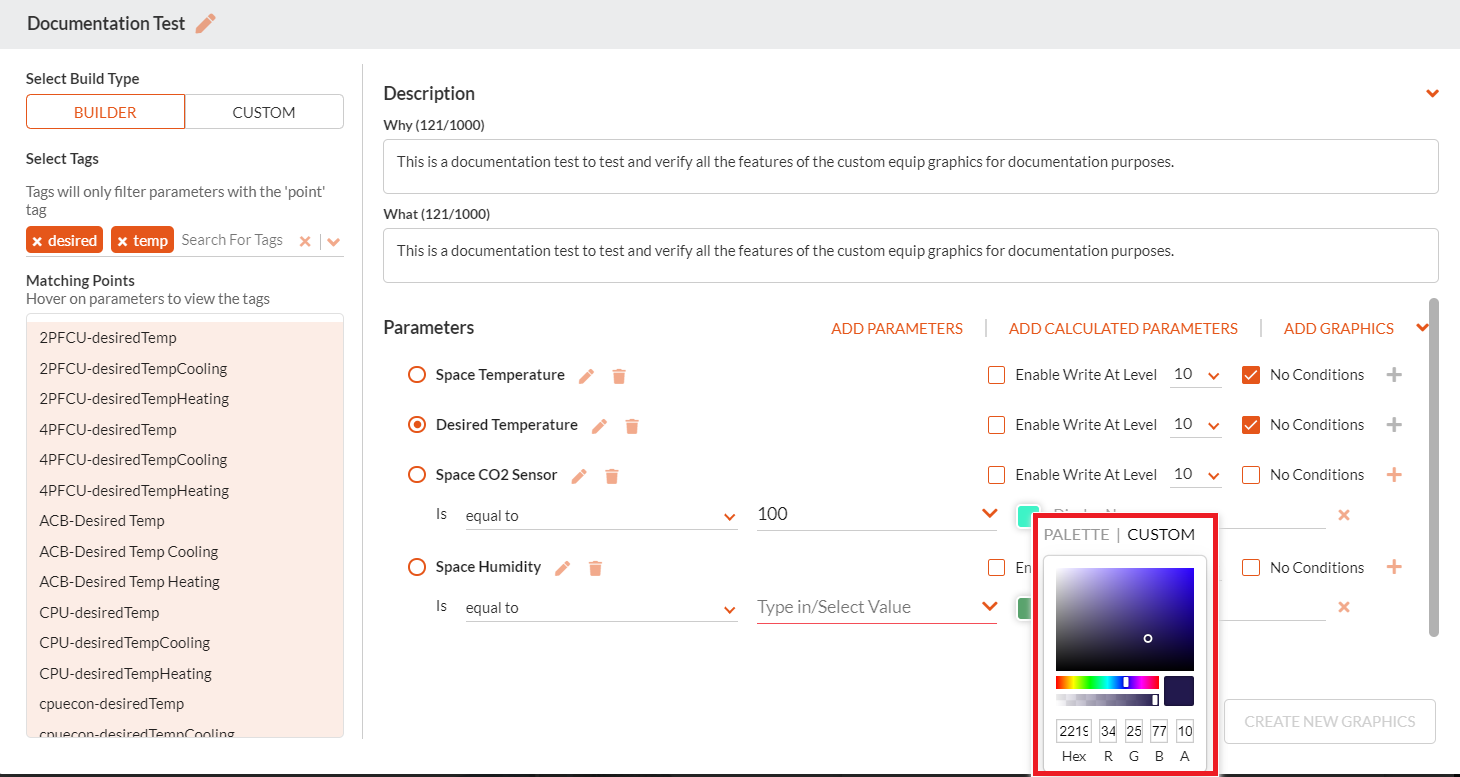This screenshot has height=777, width=1460.
Task: Remove the Space CO2 Sensor condition row
Action: point(1344,515)
